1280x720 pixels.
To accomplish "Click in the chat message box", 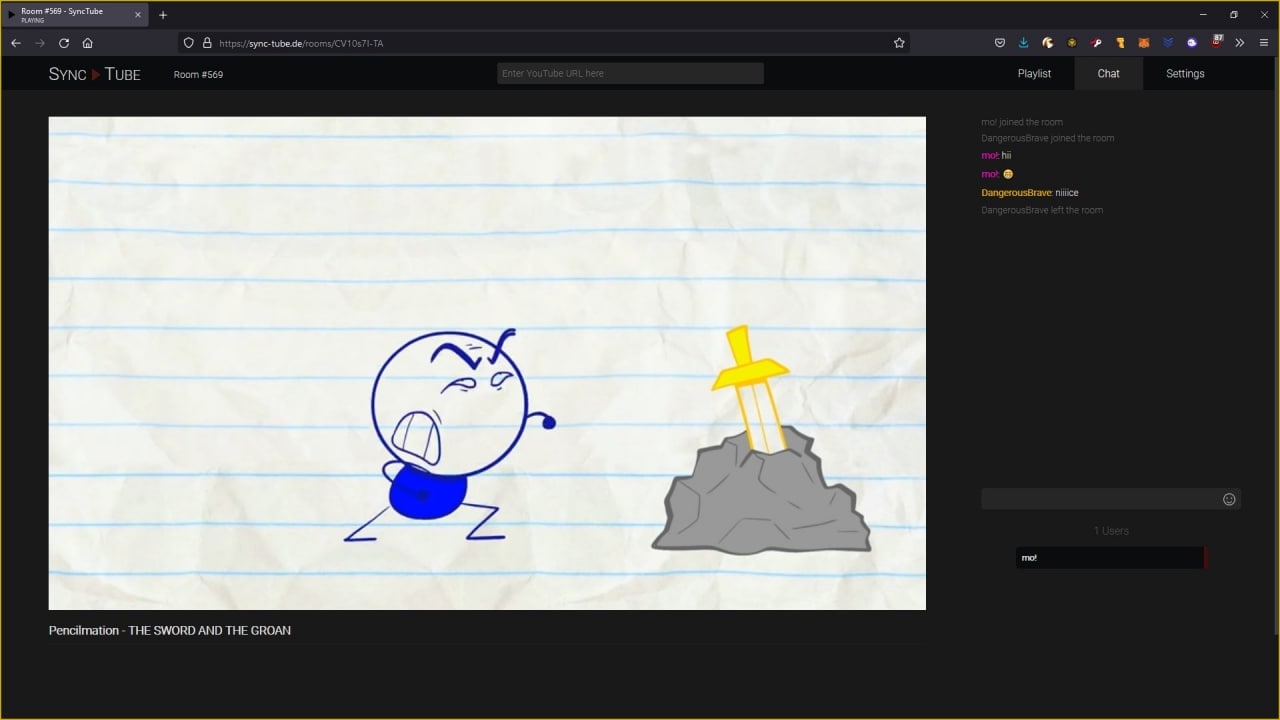I will (x=1099, y=499).
